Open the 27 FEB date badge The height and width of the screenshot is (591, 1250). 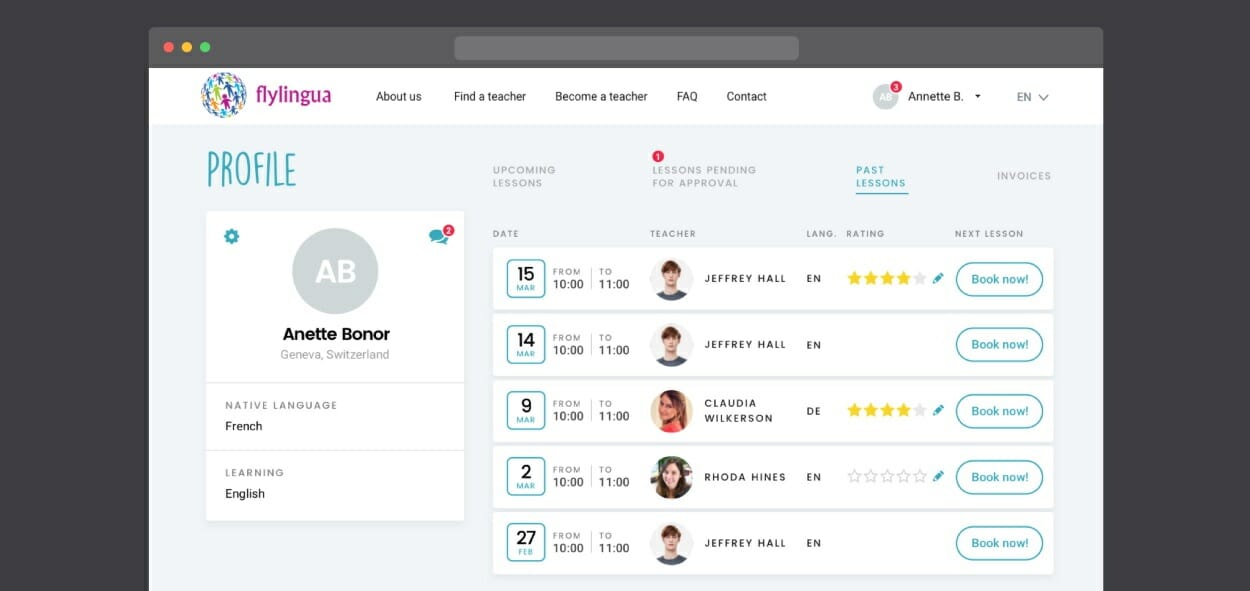[526, 543]
